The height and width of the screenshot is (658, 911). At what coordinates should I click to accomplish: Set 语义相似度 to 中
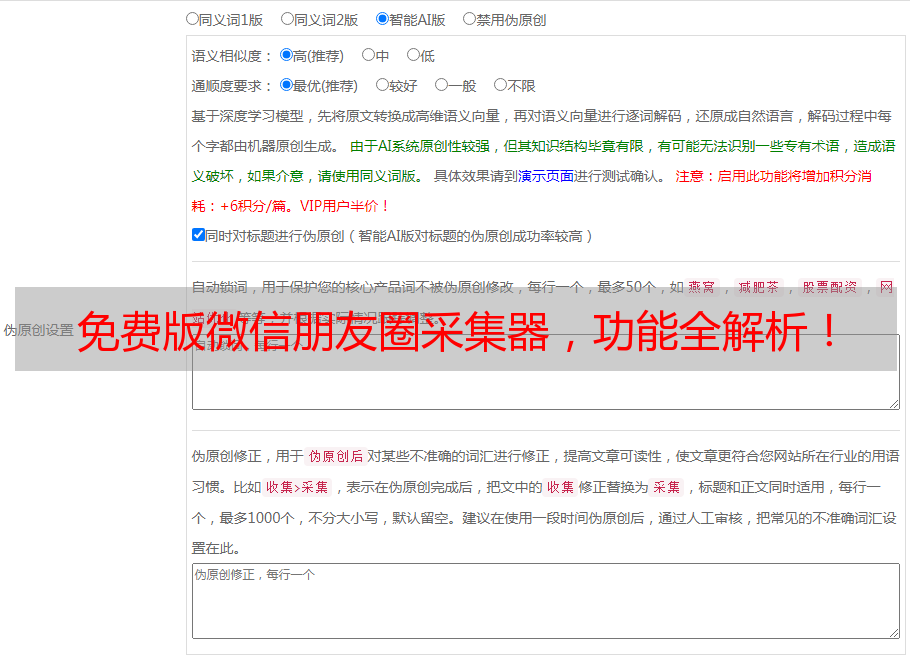(x=368, y=55)
